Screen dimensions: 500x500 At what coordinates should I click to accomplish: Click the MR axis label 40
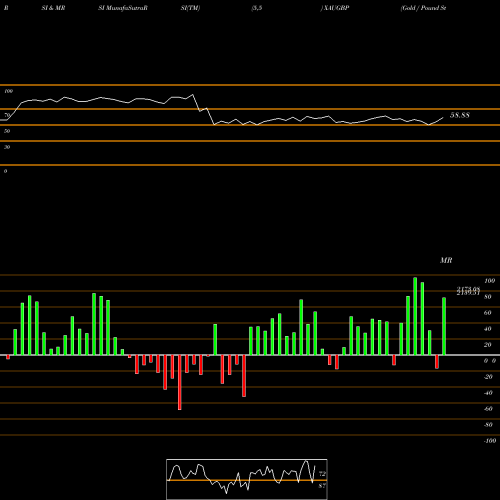click(x=488, y=329)
